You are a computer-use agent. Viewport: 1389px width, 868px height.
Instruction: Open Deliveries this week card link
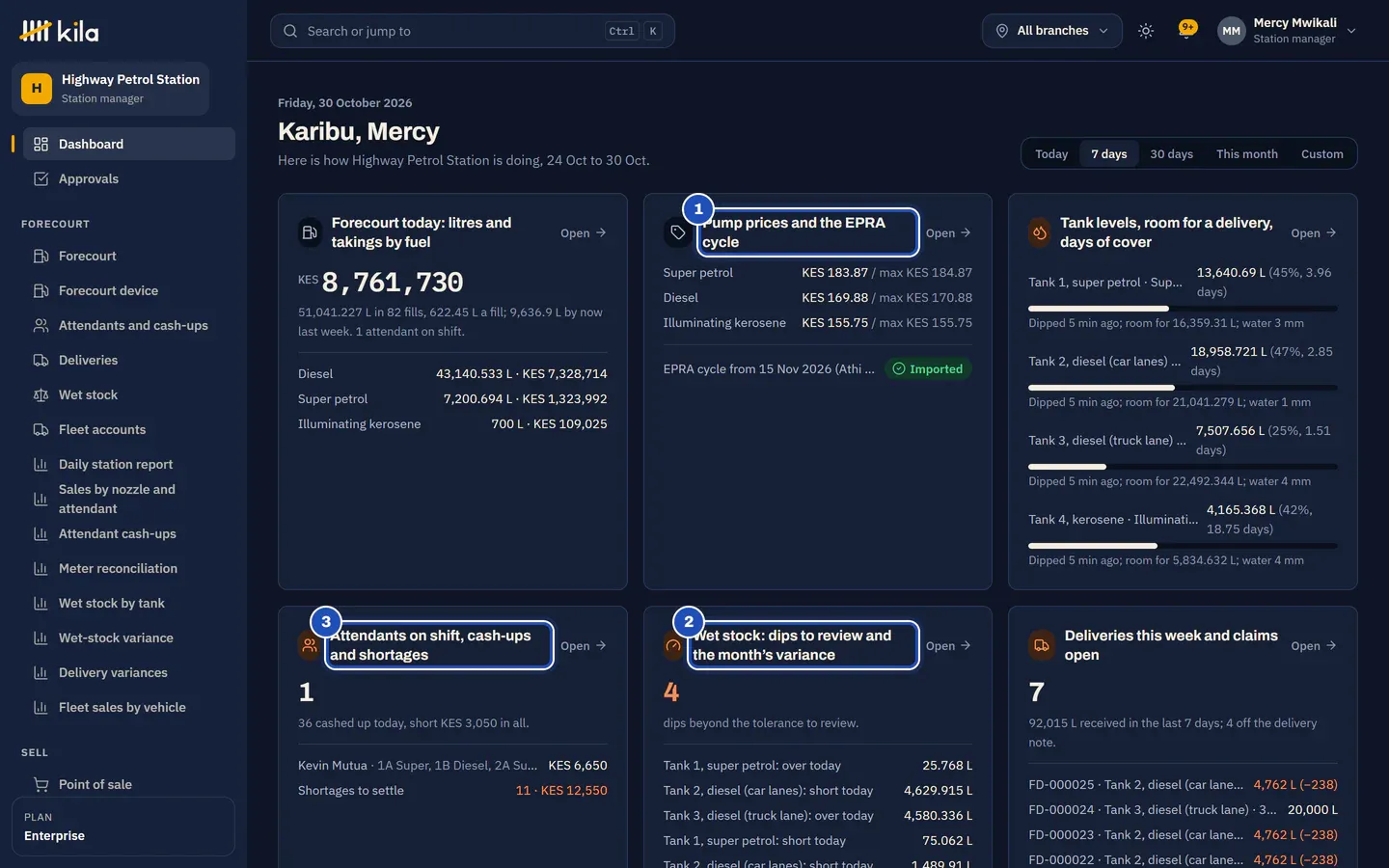click(1314, 645)
